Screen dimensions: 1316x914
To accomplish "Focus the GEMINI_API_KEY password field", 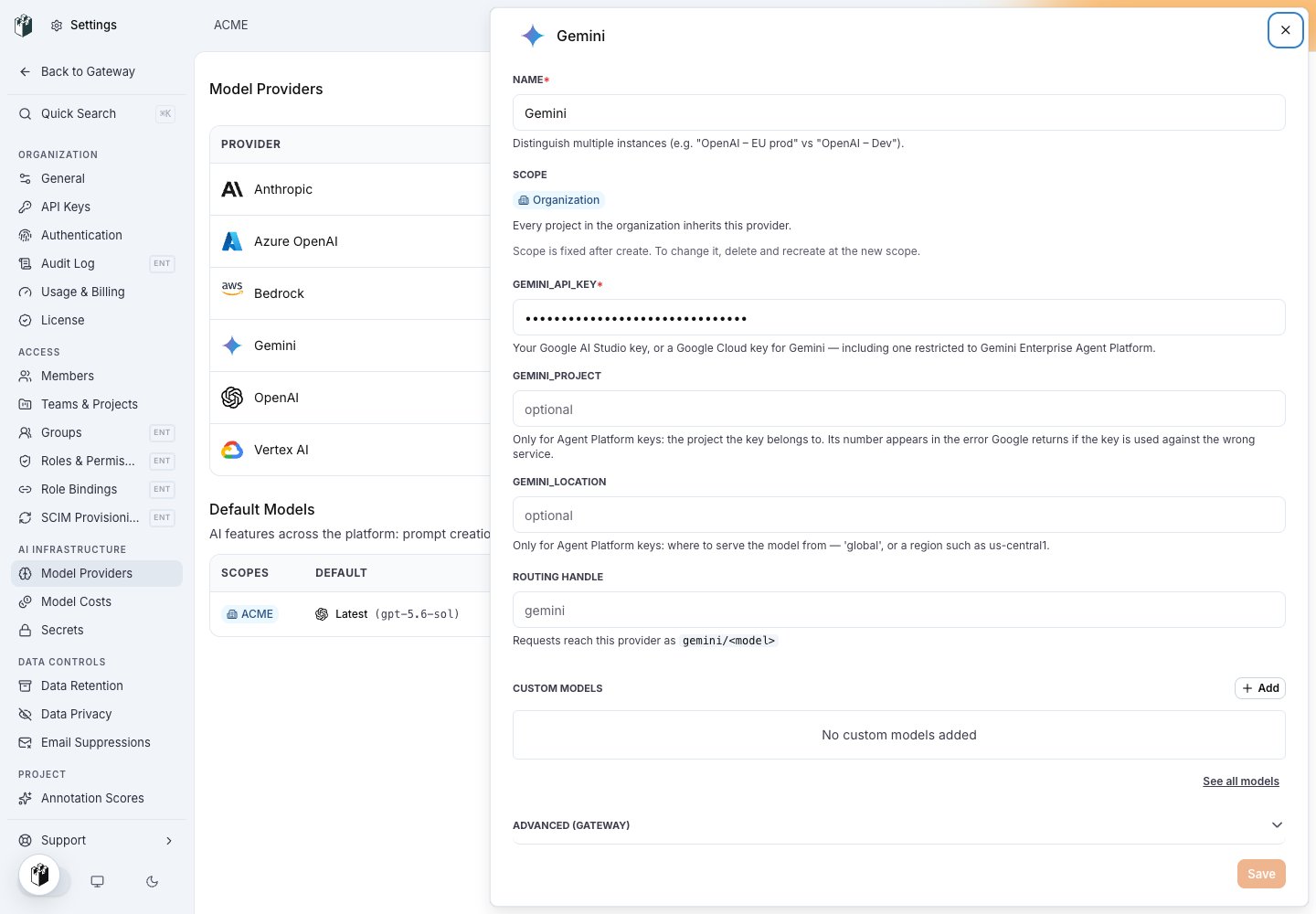I will point(899,318).
